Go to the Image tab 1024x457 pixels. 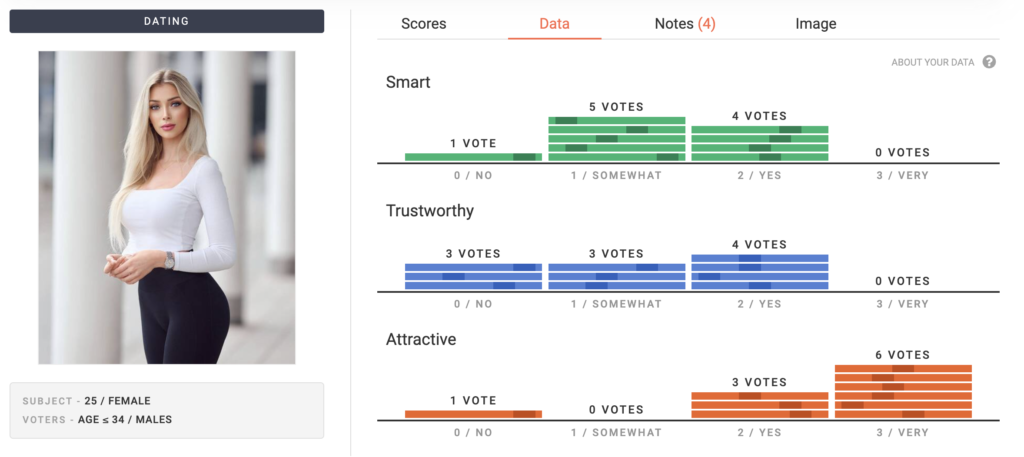[x=816, y=24]
